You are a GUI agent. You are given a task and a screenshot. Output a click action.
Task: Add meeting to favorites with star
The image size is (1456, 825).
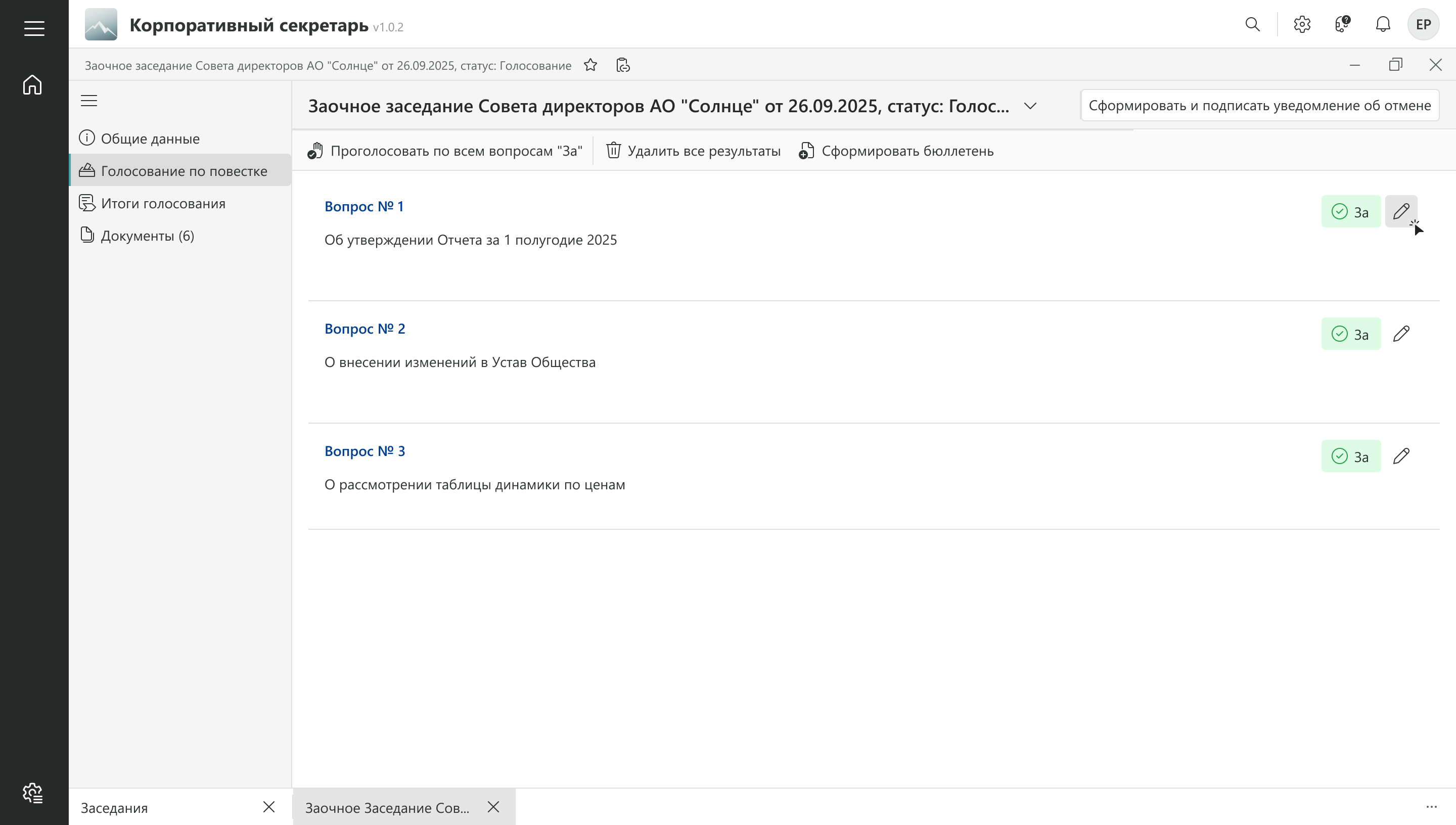click(x=590, y=65)
